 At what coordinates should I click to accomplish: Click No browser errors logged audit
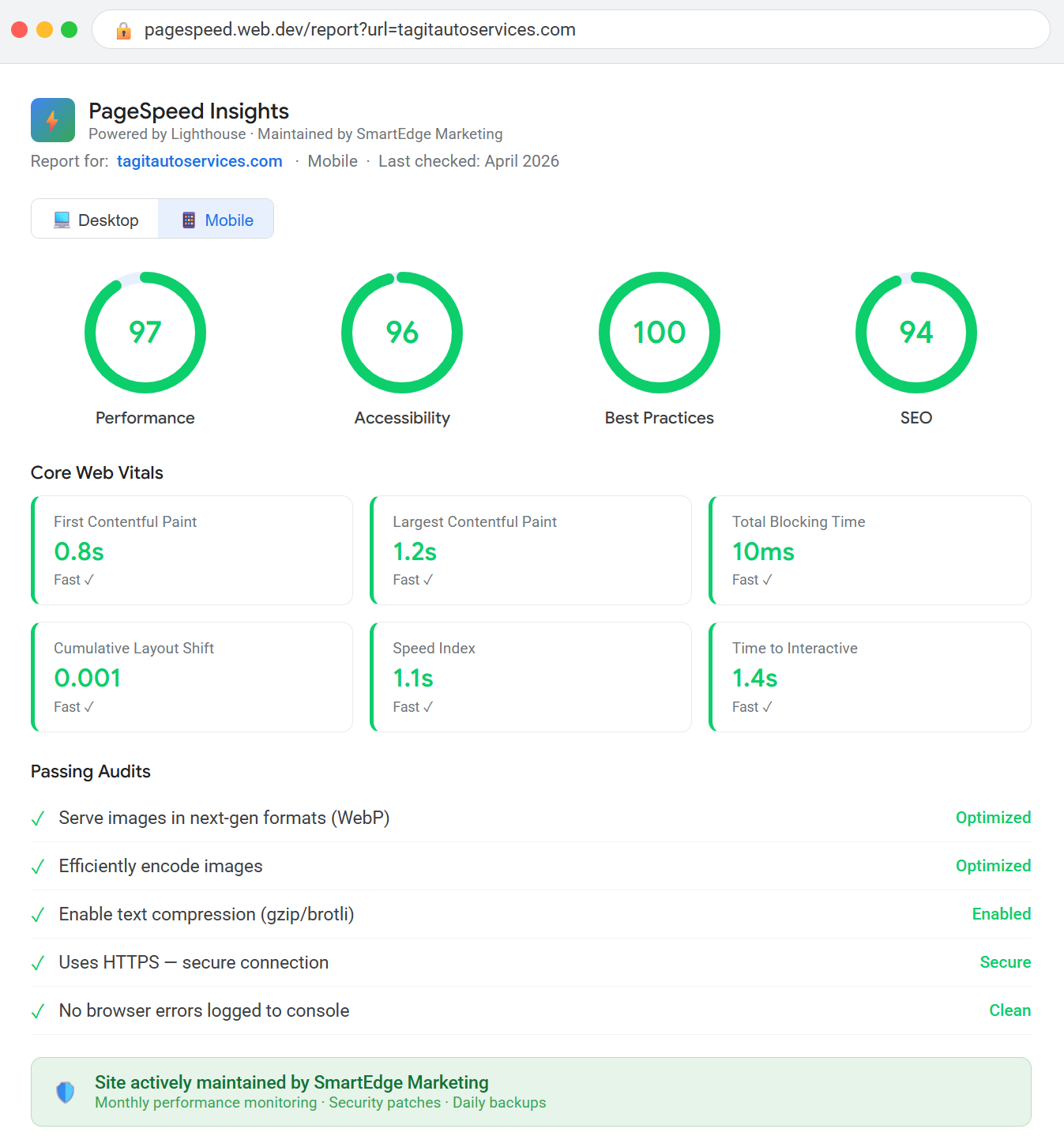[531, 1010]
